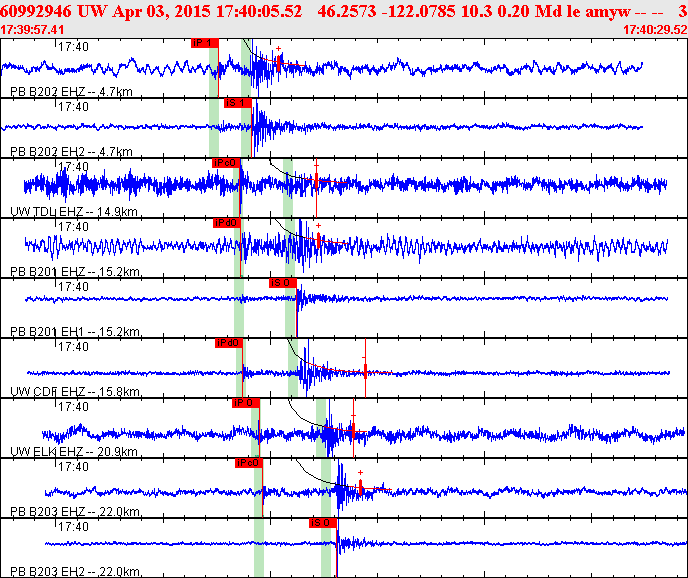
Task: Click the origin time '17:40:05.52' in the header
Action: pyautogui.click(x=259, y=11)
